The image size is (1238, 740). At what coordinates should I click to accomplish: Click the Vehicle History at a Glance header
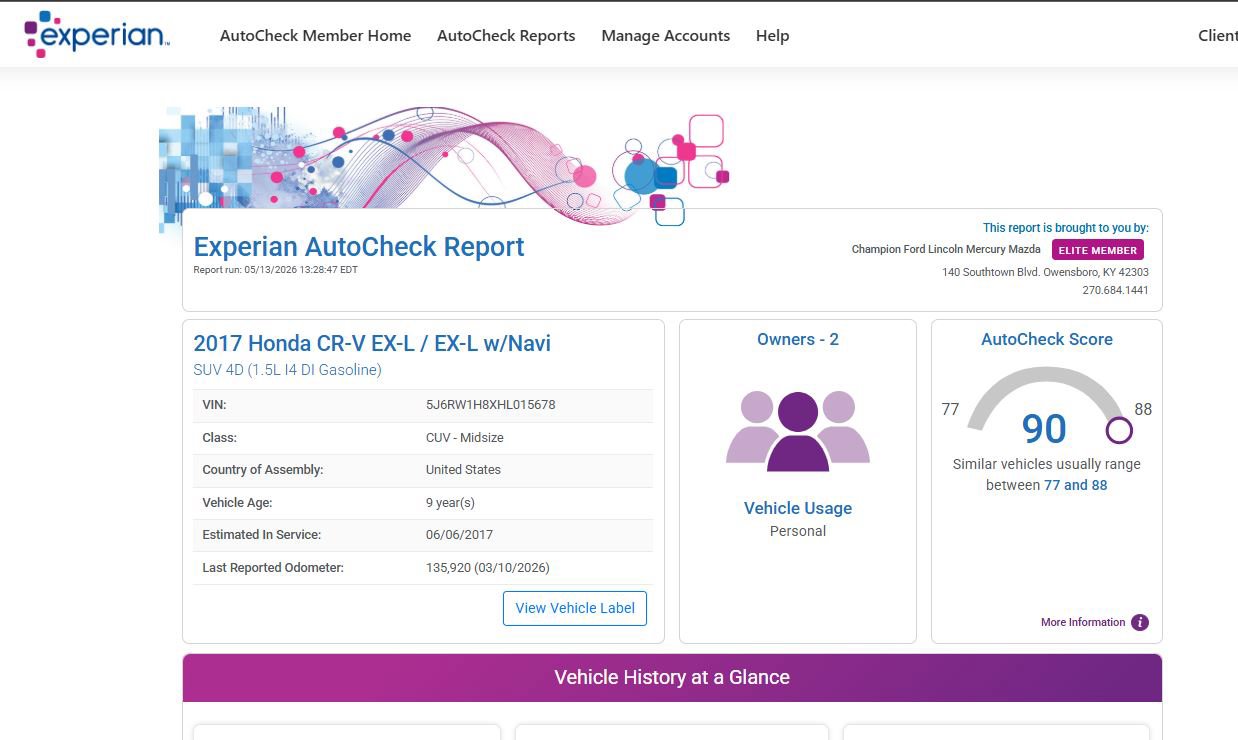pyautogui.click(x=672, y=678)
